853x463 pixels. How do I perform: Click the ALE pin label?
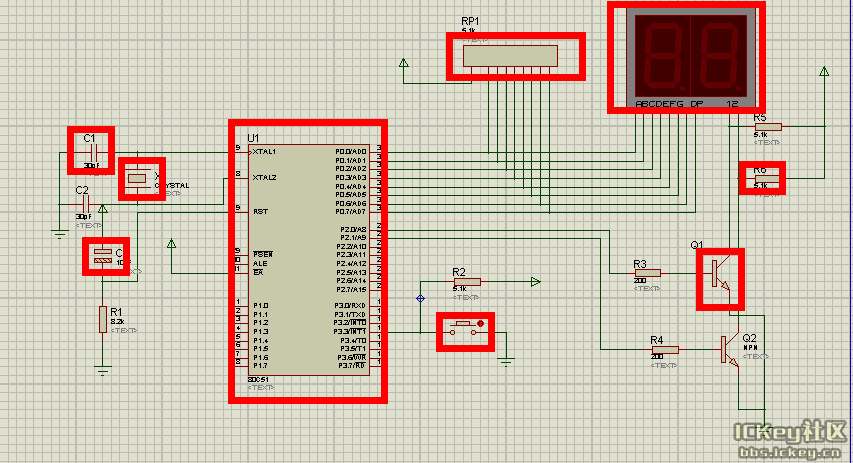point(260,263)
